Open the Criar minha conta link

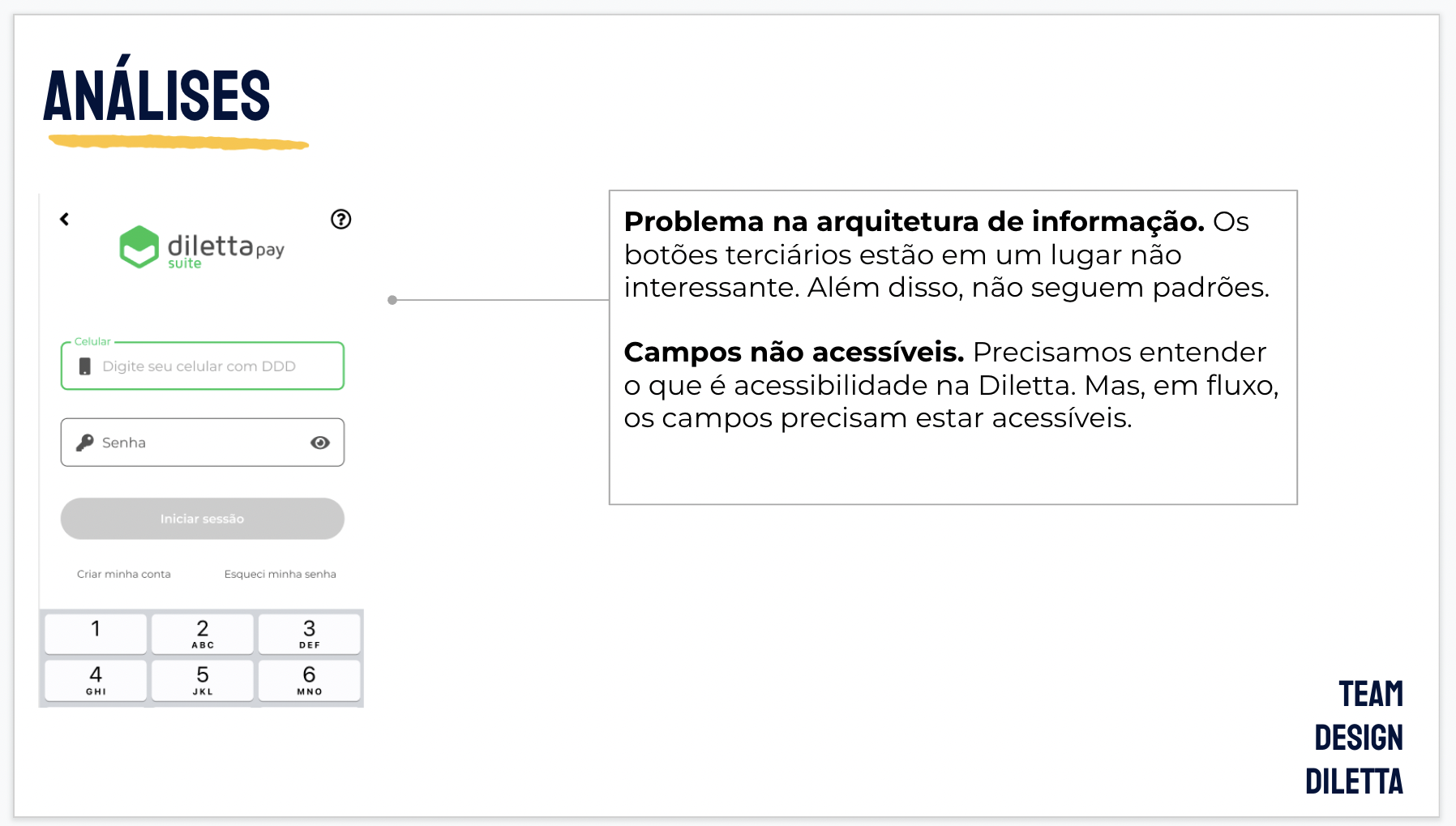click(x=124, y=574)
